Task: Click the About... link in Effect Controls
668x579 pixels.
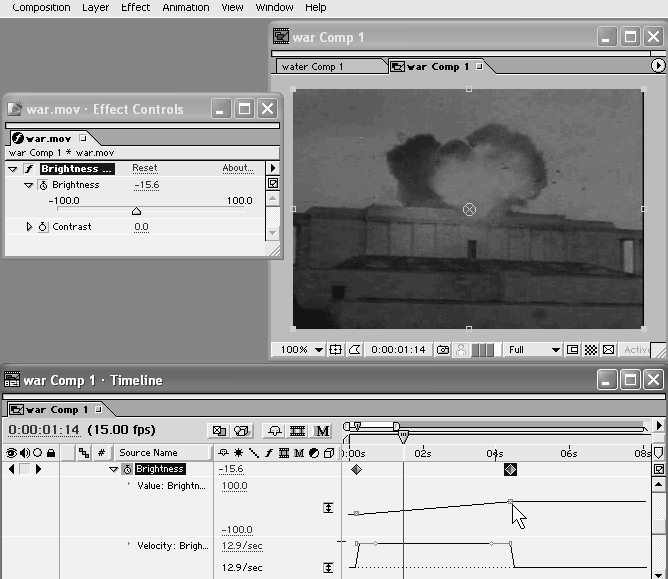Action: click(x=237, y=169)
